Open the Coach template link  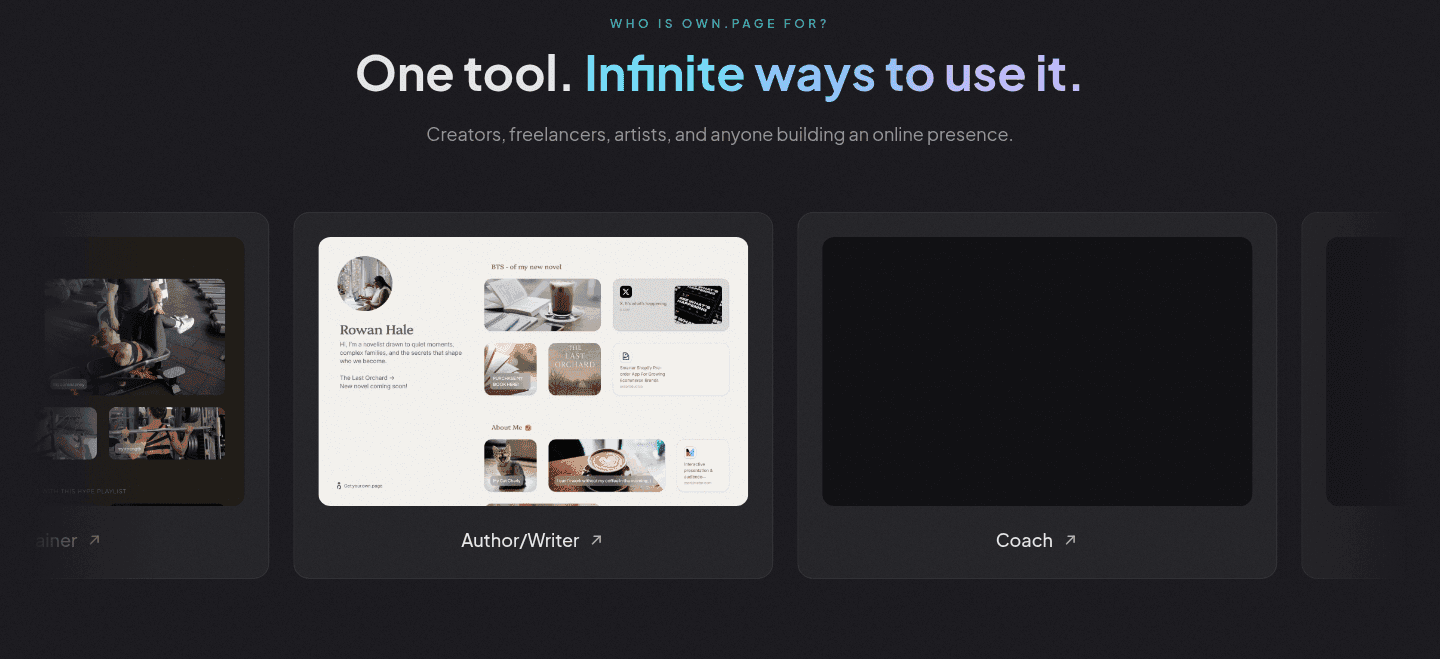point(1036,540)
